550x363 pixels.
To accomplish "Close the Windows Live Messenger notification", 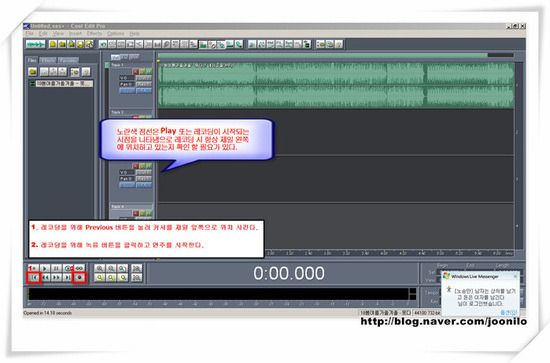I will coord(515,276).
